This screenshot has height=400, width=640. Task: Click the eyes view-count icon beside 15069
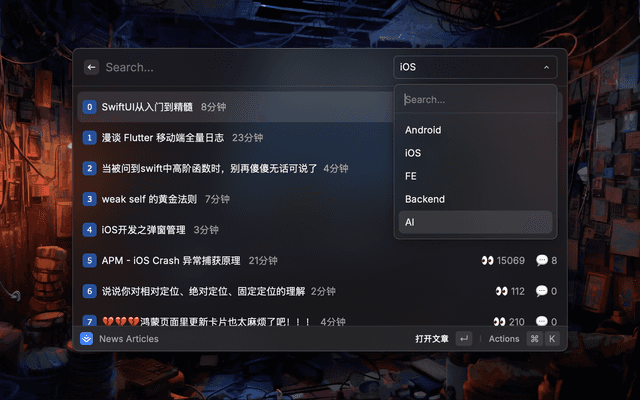[x=487, y=260]
